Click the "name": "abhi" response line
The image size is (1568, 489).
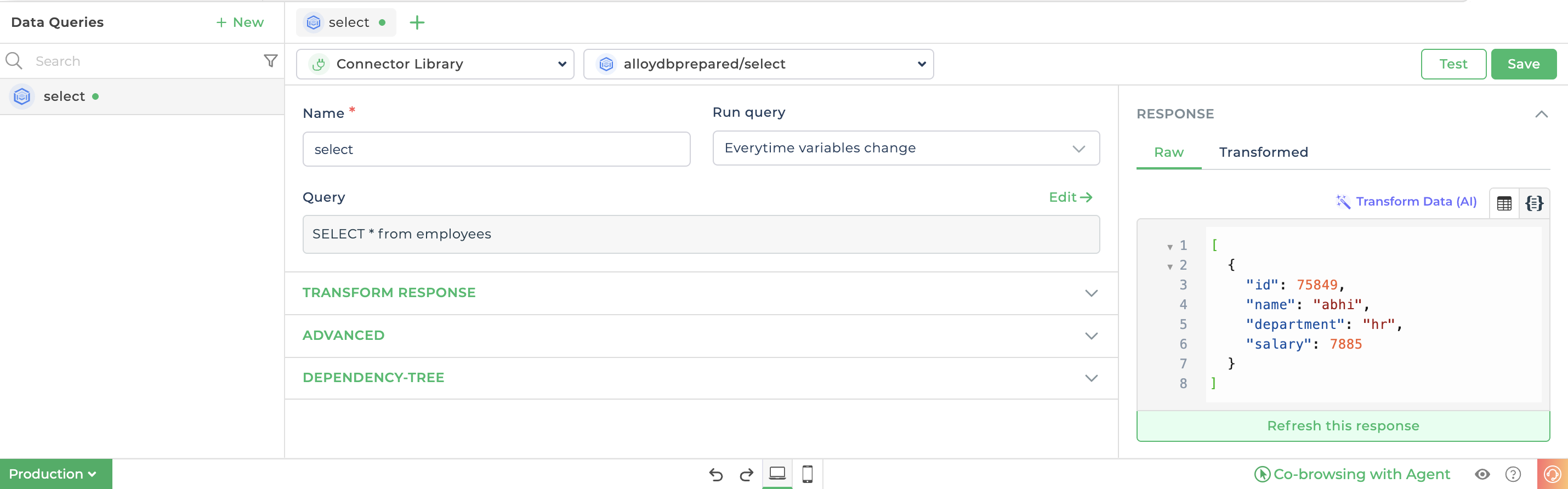pos(1308,304)
